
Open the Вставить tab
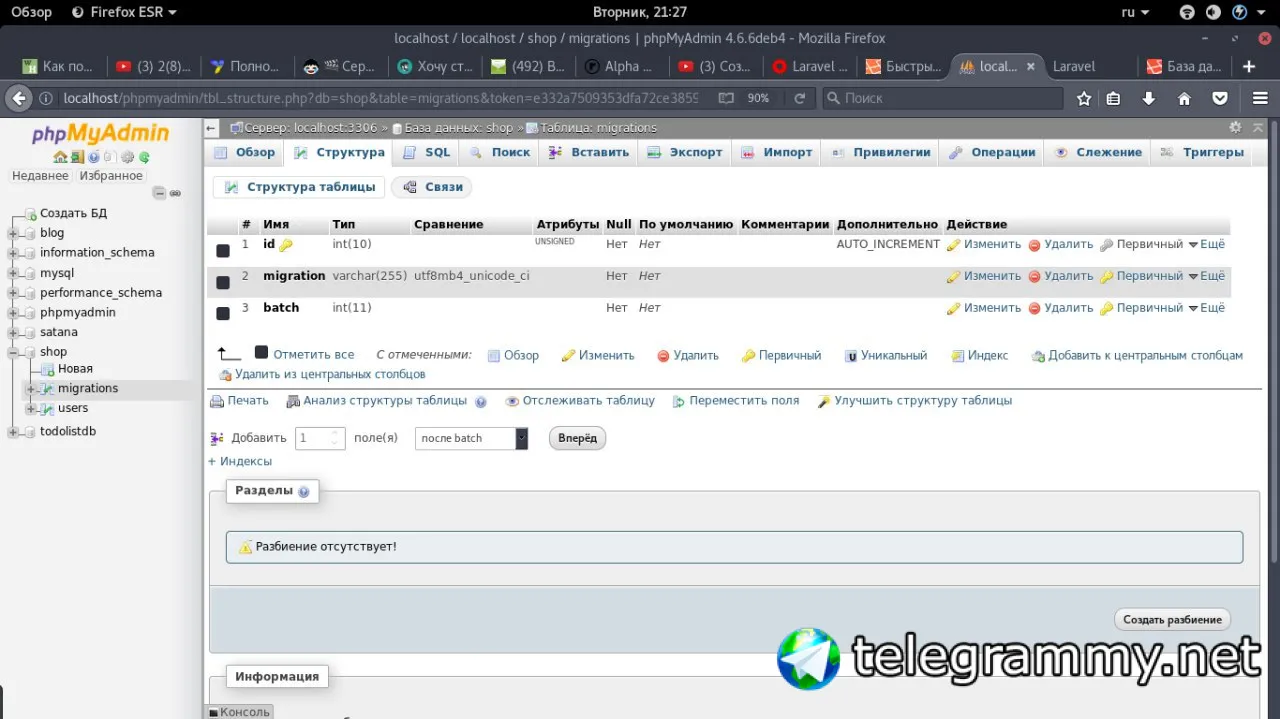coord(590,153)
